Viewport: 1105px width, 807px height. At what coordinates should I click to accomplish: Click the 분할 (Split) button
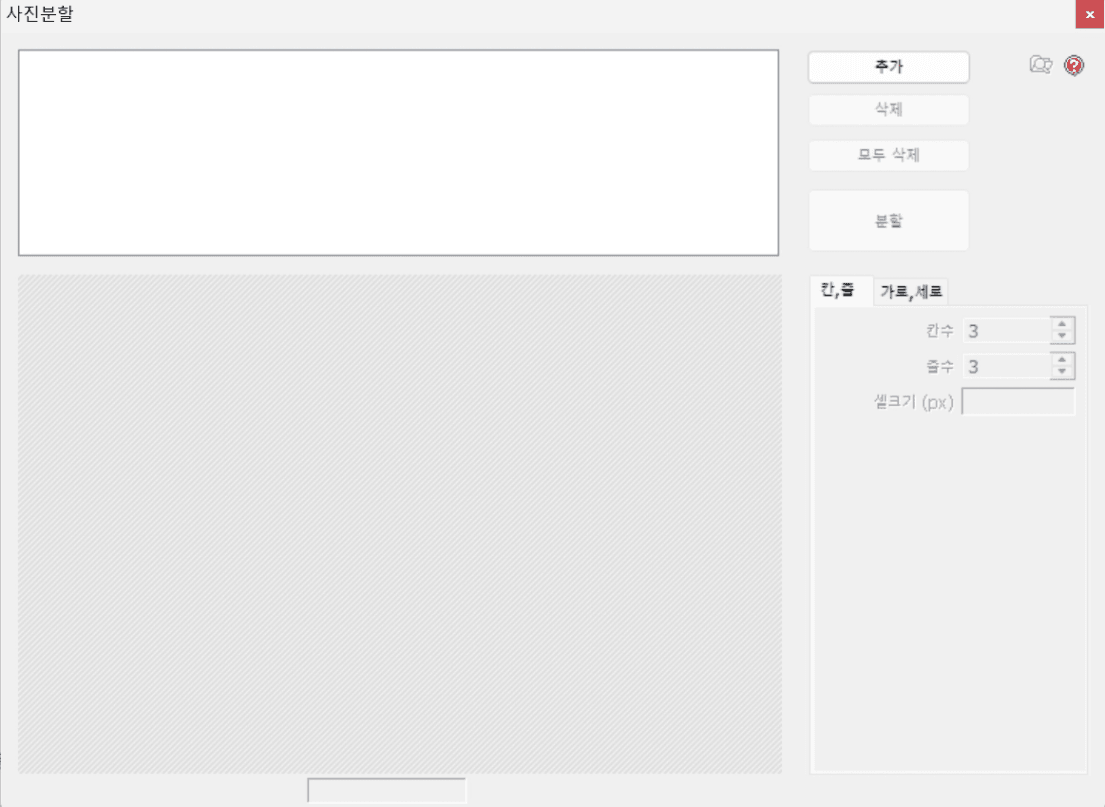(888, 221)
